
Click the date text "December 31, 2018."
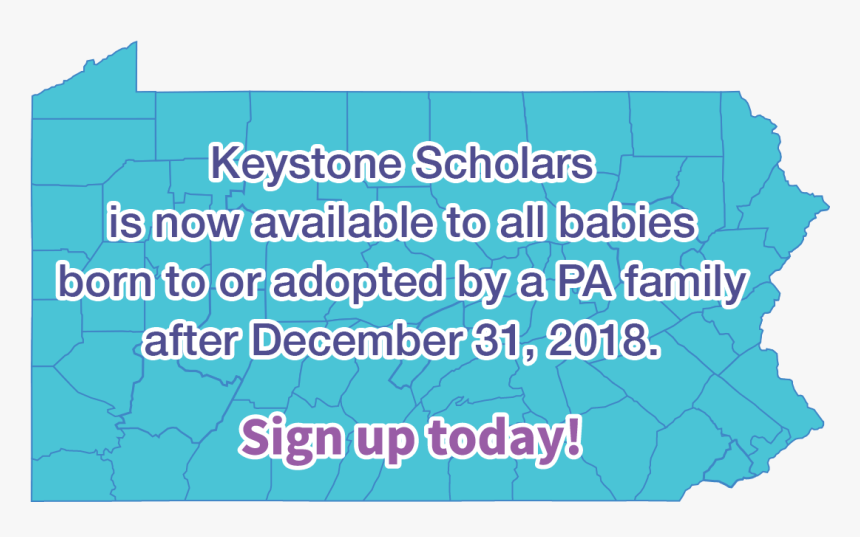click(453, 340)
